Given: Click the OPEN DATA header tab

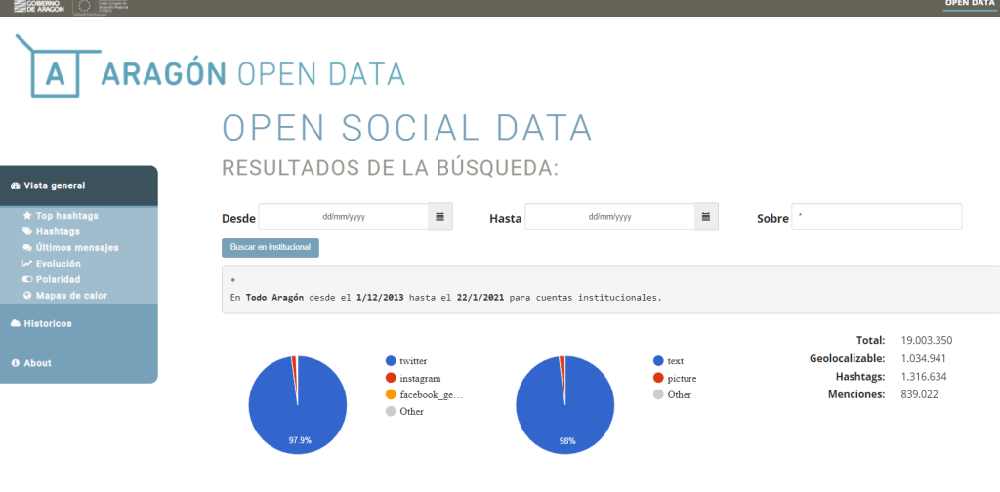Looking at the screenshot, I should (969, 4).
